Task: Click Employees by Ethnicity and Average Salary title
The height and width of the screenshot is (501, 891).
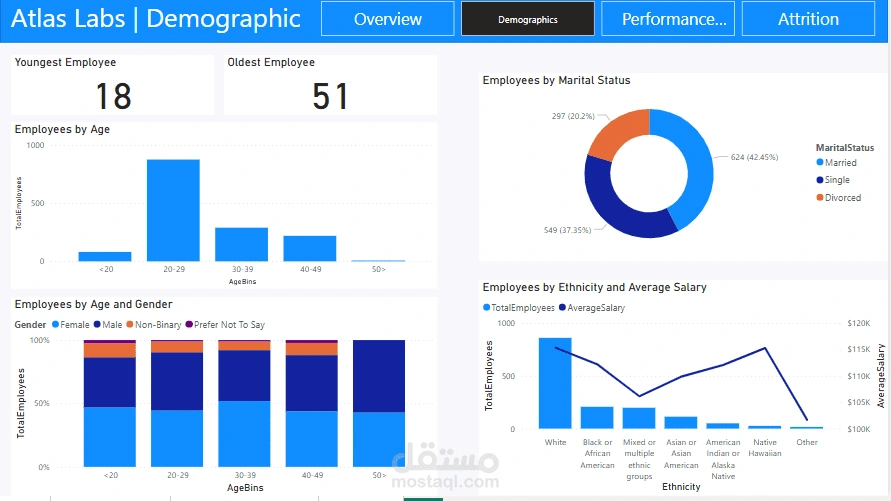Action: (x=594, y=287)
